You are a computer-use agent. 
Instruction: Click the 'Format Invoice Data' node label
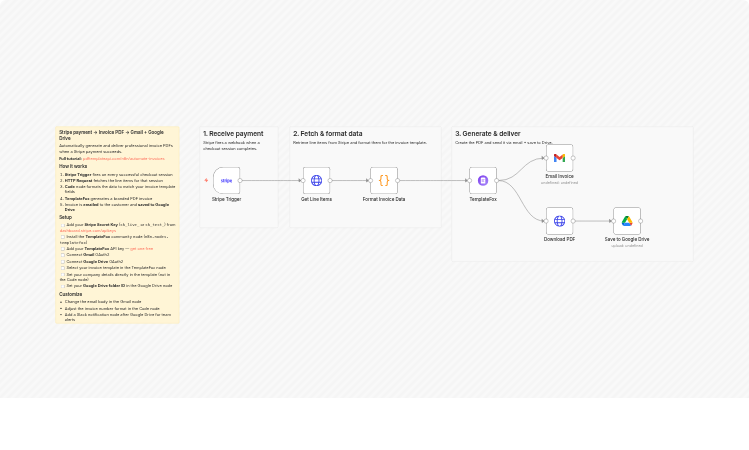(x=384, y=199)
